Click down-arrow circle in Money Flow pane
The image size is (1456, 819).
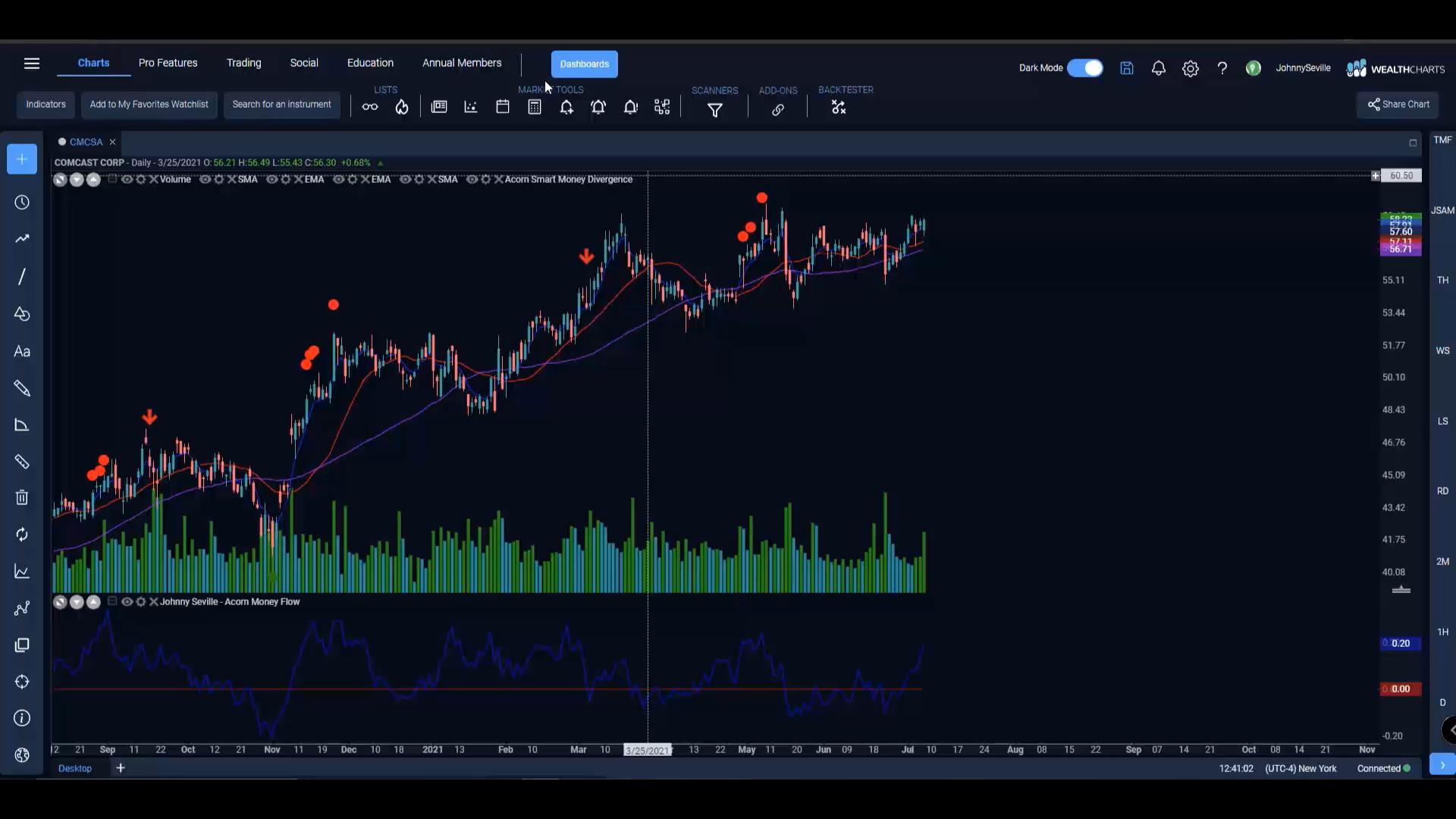(x=77, y=602)
